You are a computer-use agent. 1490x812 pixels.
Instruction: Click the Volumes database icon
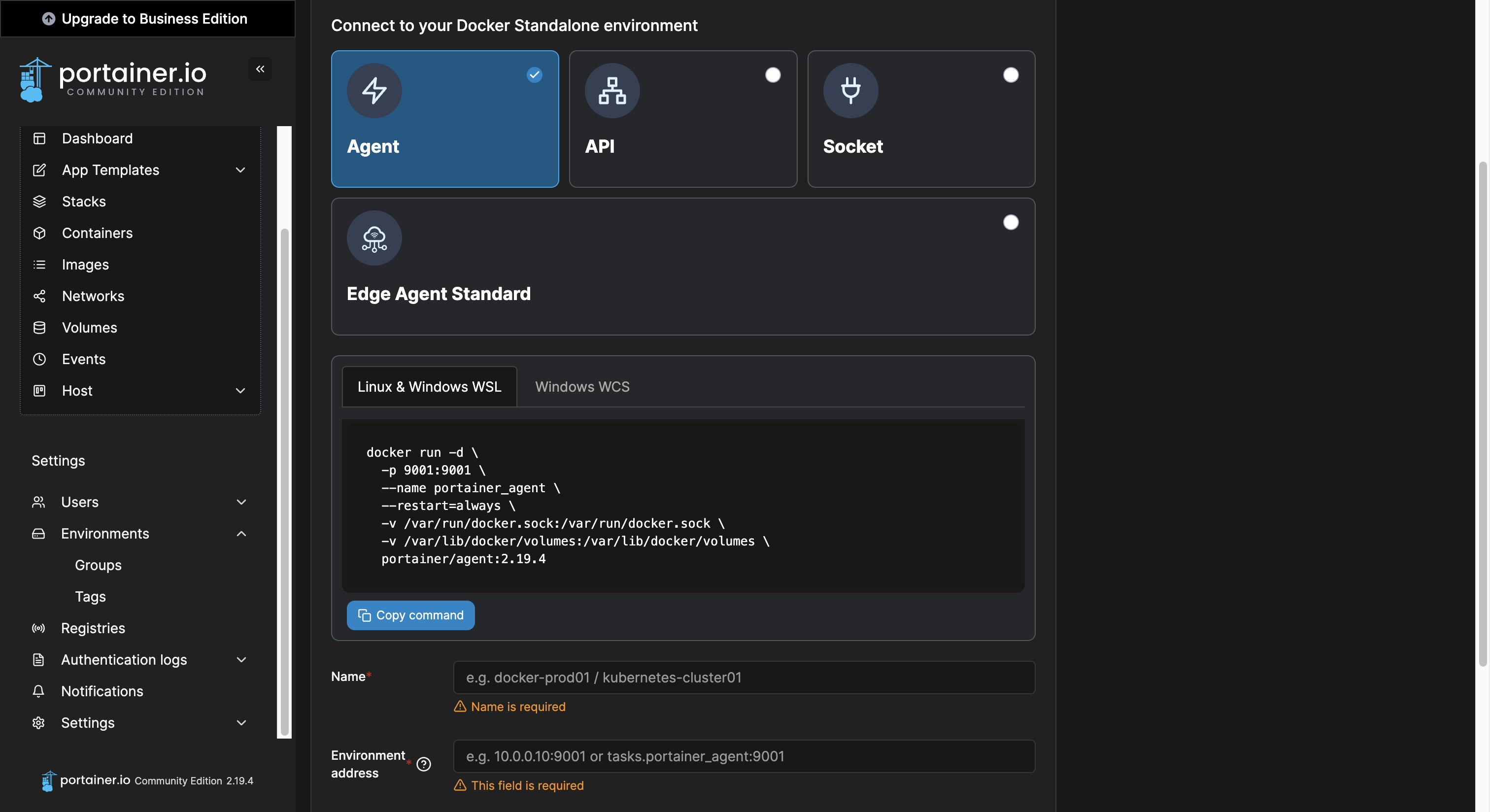pyautogui.click(x=39, y=328)
